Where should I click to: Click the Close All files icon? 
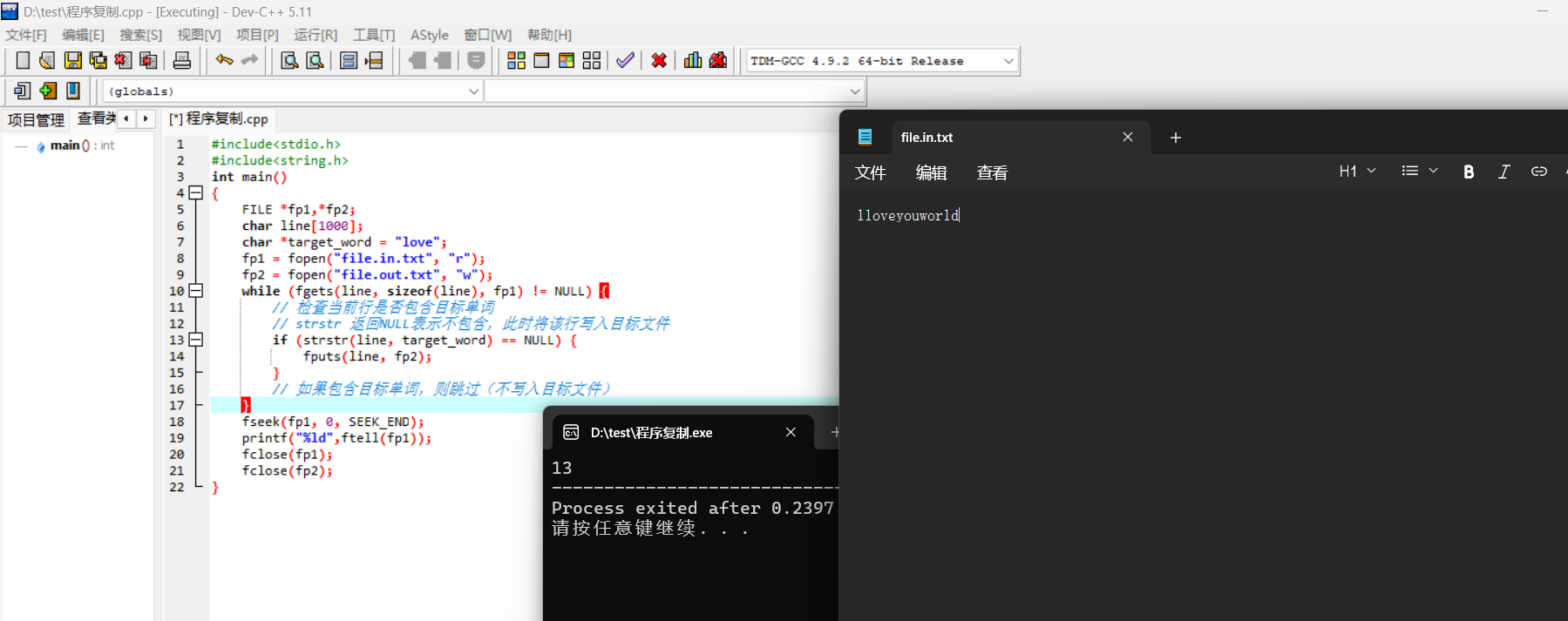point(149,60)
